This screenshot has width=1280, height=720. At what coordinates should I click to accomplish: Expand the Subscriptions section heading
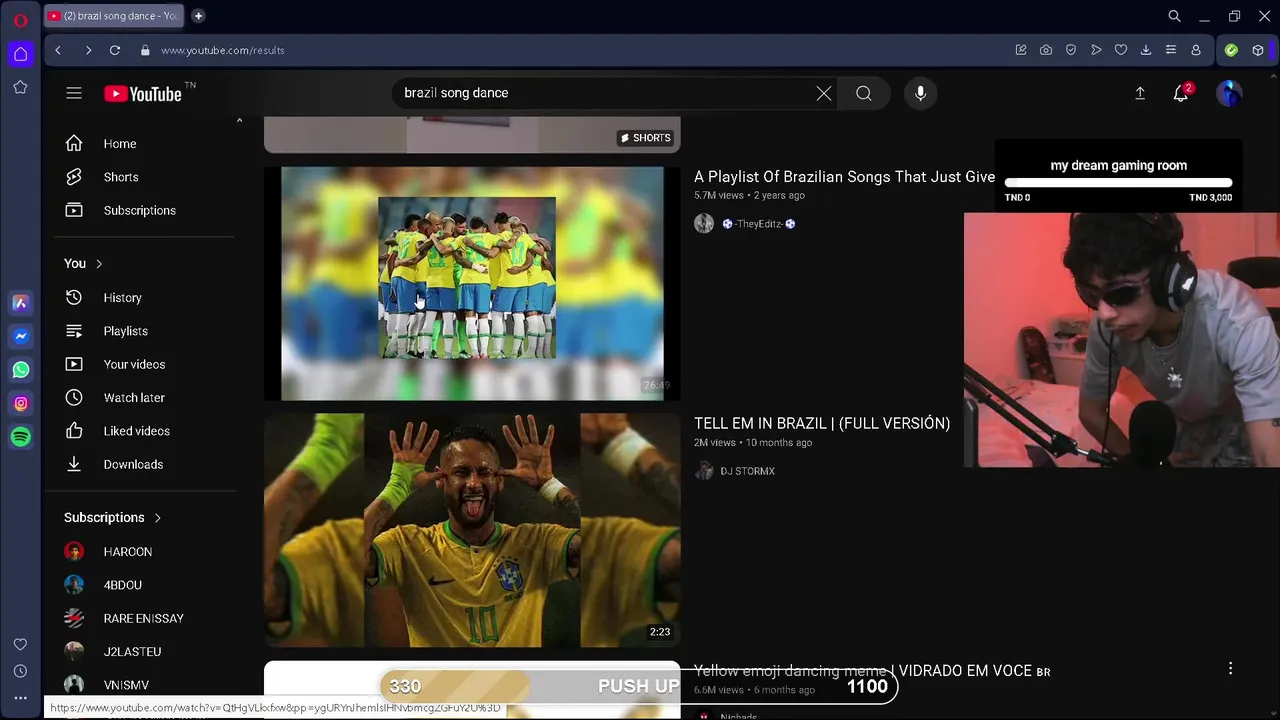[113, 517]
